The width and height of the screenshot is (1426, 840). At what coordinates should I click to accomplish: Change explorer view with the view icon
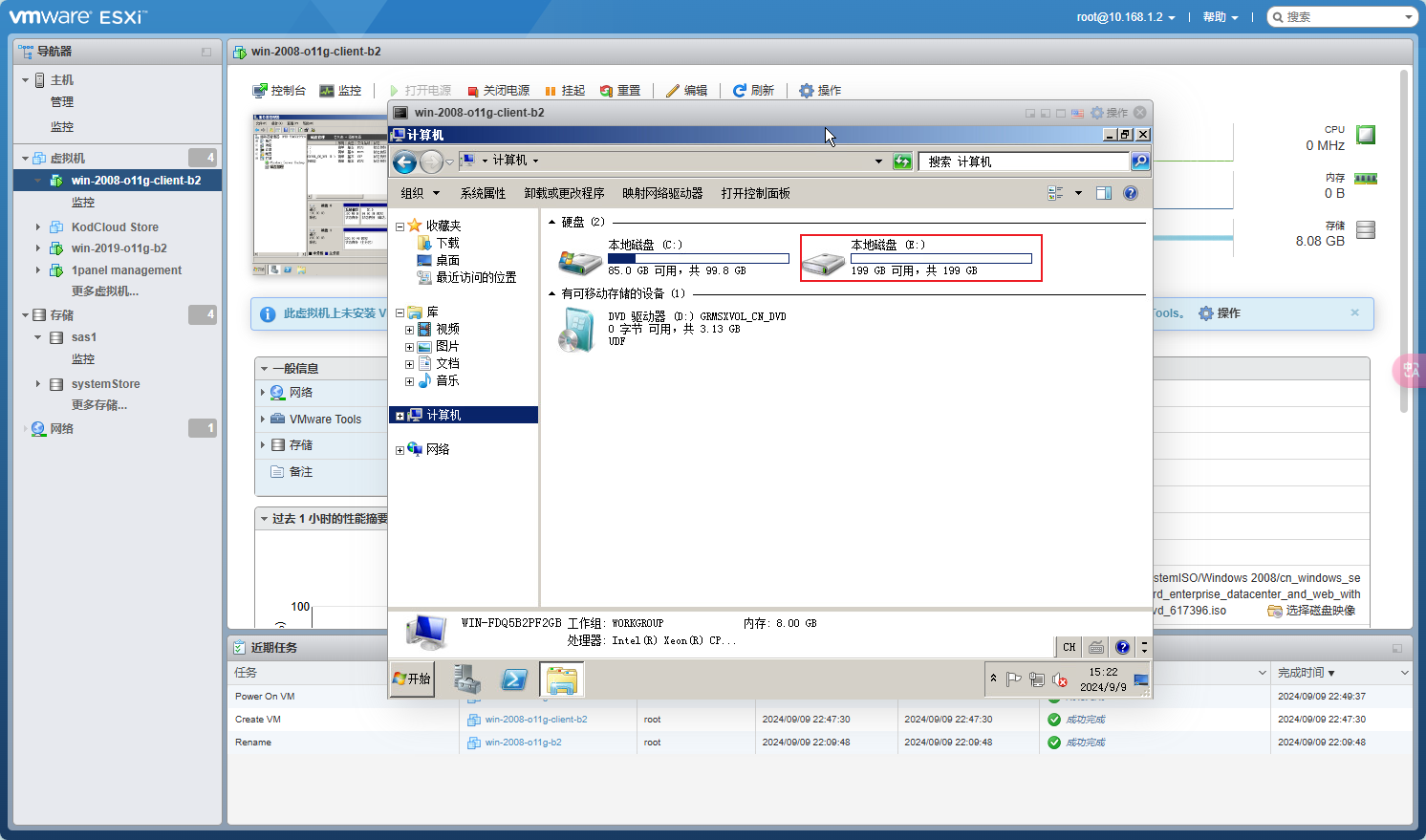pos(1056,193)
